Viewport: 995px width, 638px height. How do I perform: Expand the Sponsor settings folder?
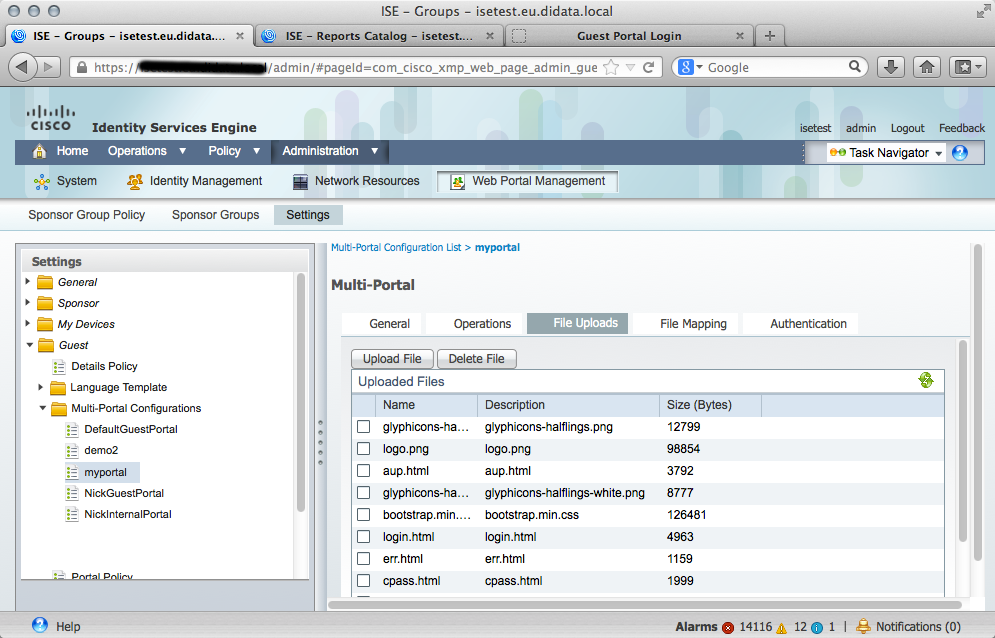27,302
